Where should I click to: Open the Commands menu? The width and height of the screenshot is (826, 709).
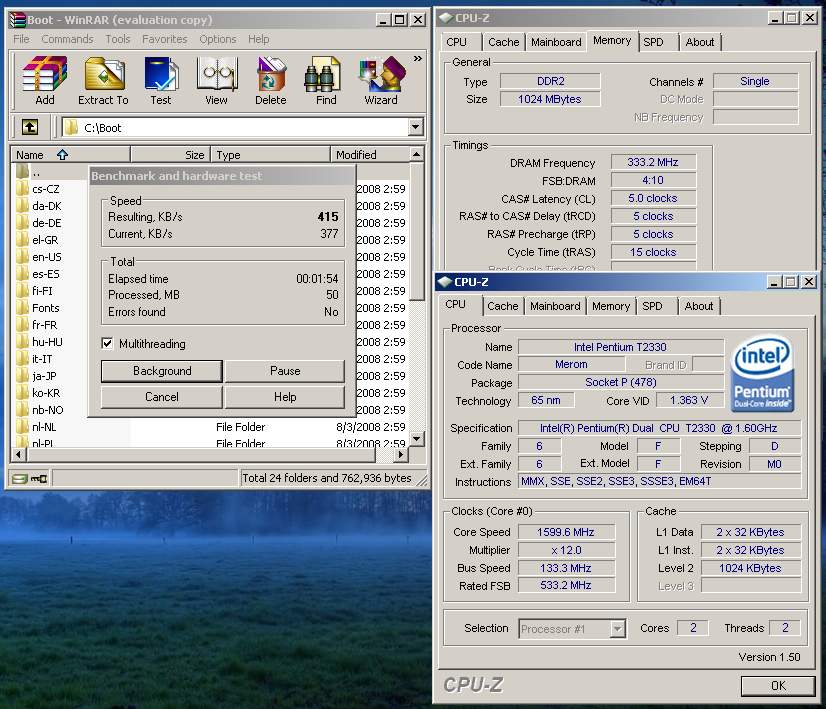[67, 39]
